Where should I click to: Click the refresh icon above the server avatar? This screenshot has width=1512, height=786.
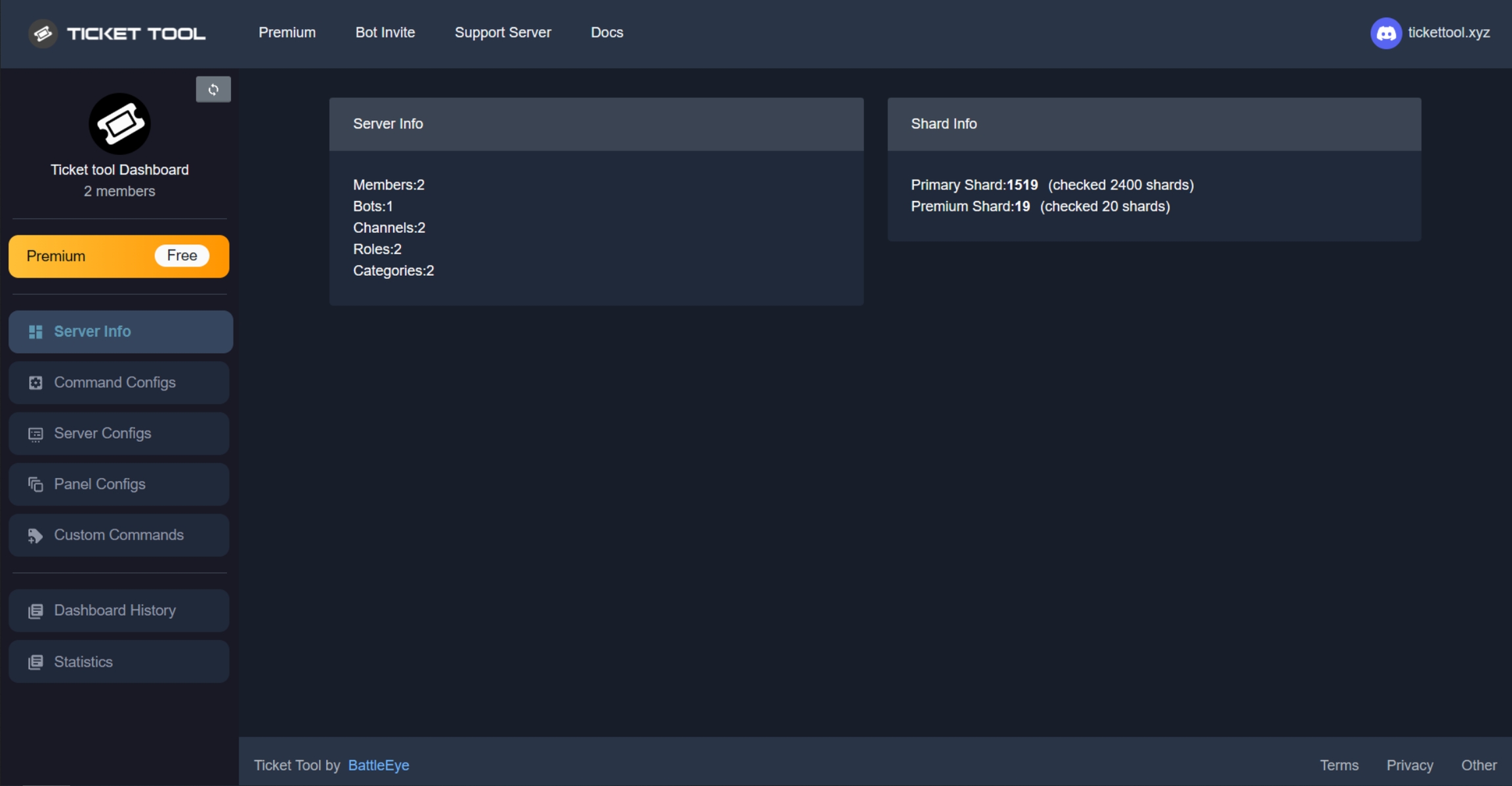coord(213,89)
